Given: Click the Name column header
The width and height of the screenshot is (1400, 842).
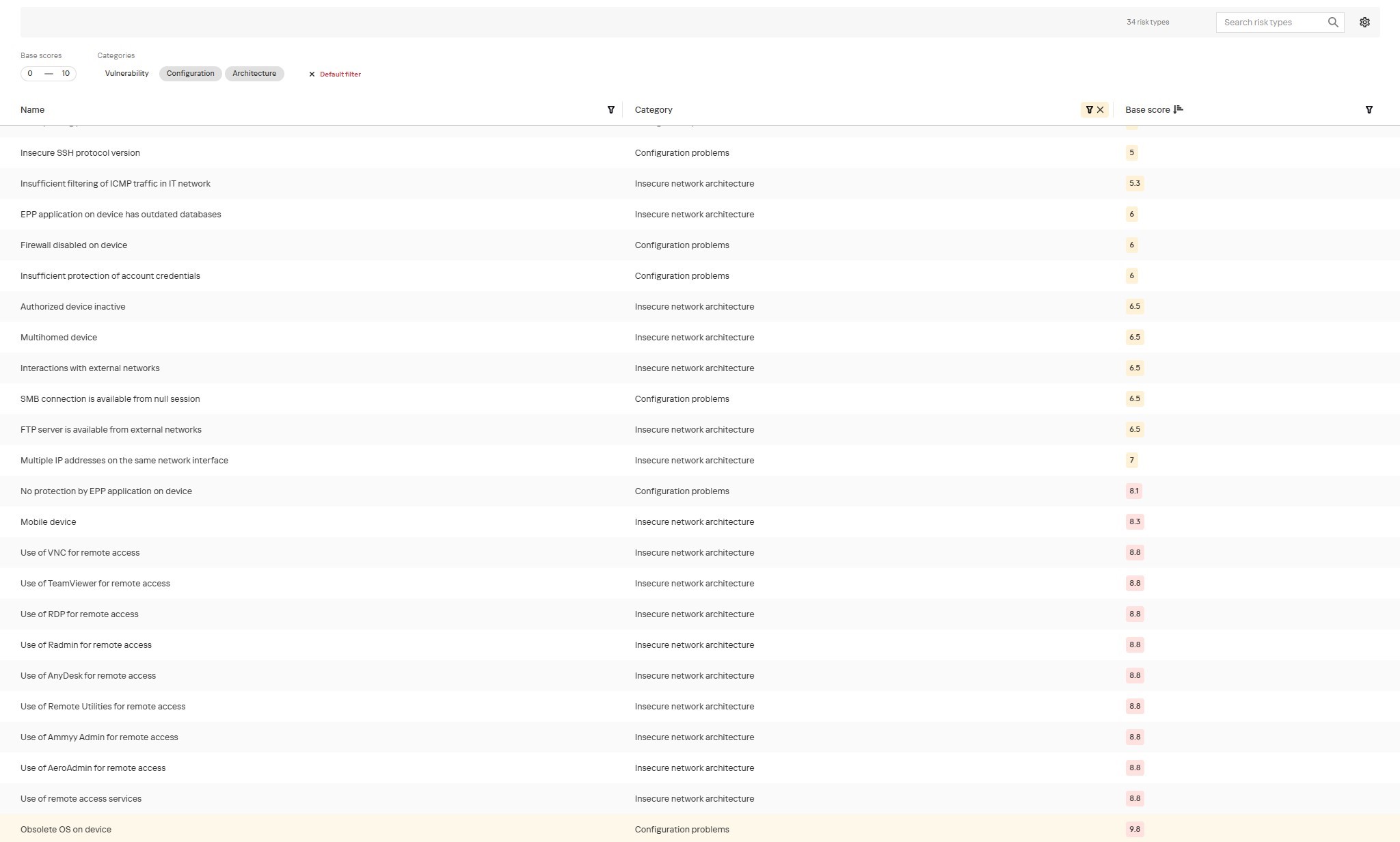Looking at the screenshot, I should tap(32, 110).
